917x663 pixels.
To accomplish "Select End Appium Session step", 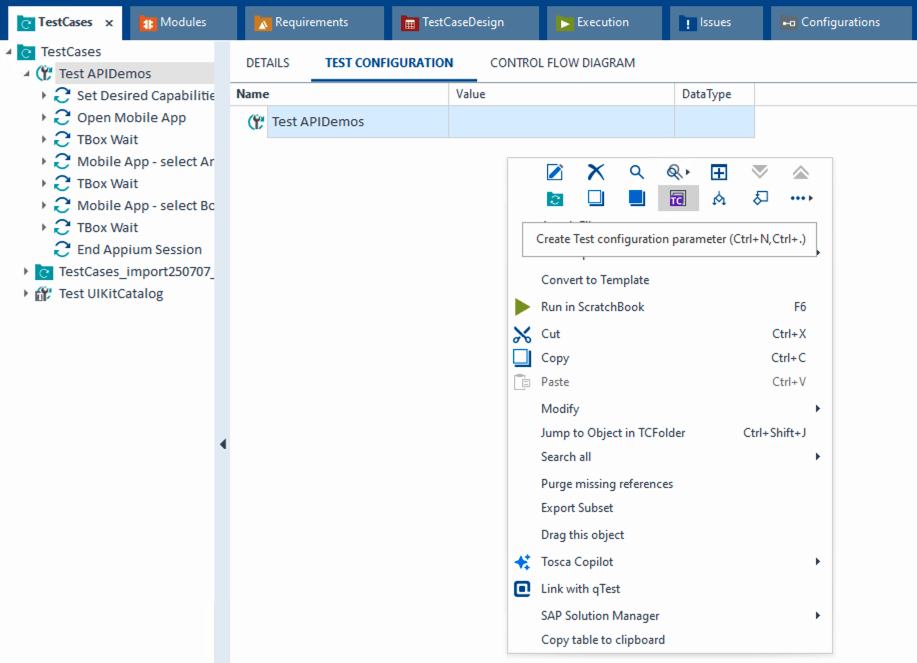I will click(139, 250).
